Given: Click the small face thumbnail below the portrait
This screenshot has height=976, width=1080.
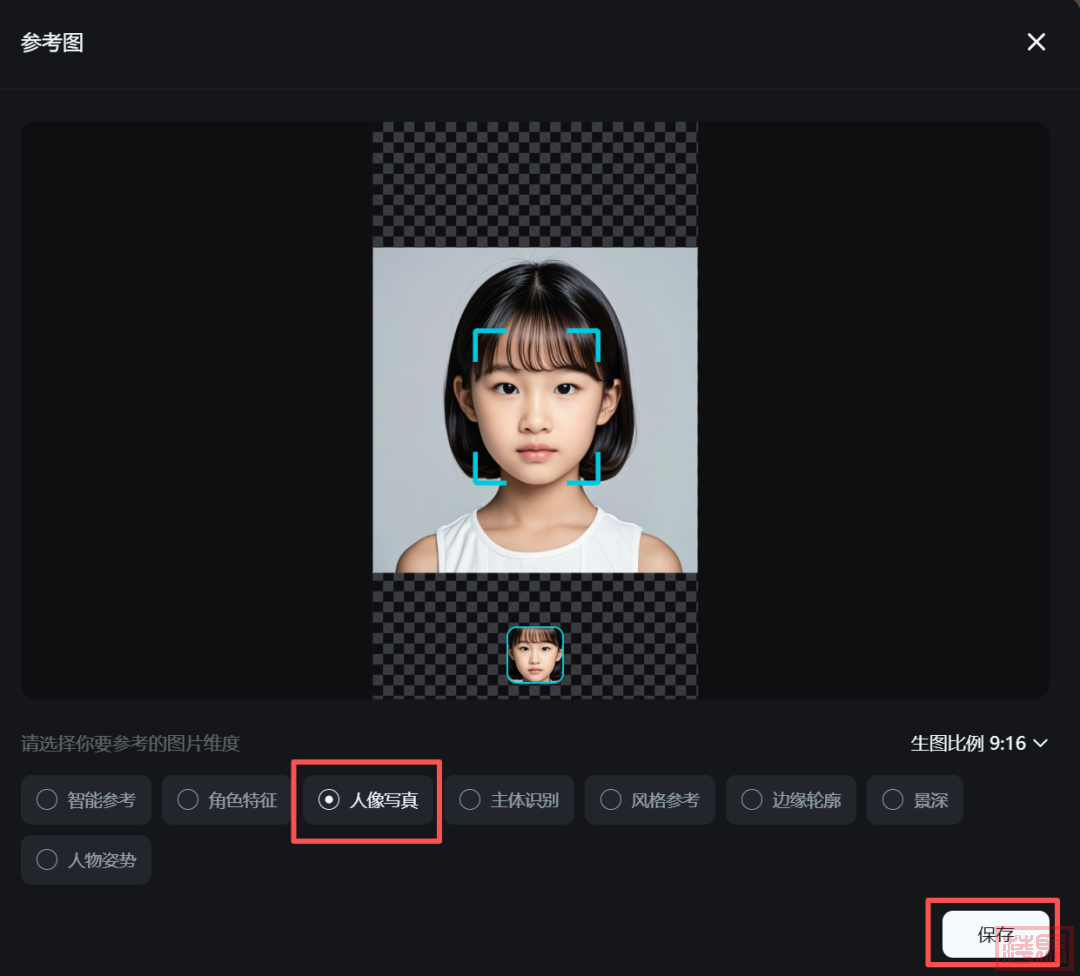Looking at the screenshot, I should click(535, 655).
